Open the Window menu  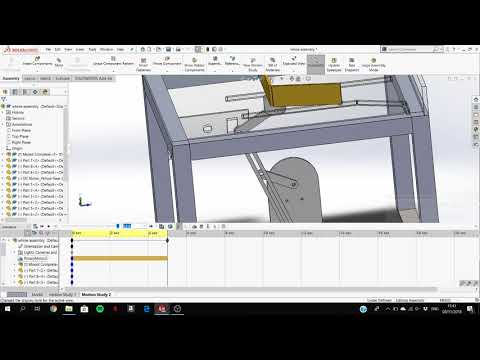[x=107, y=49]
